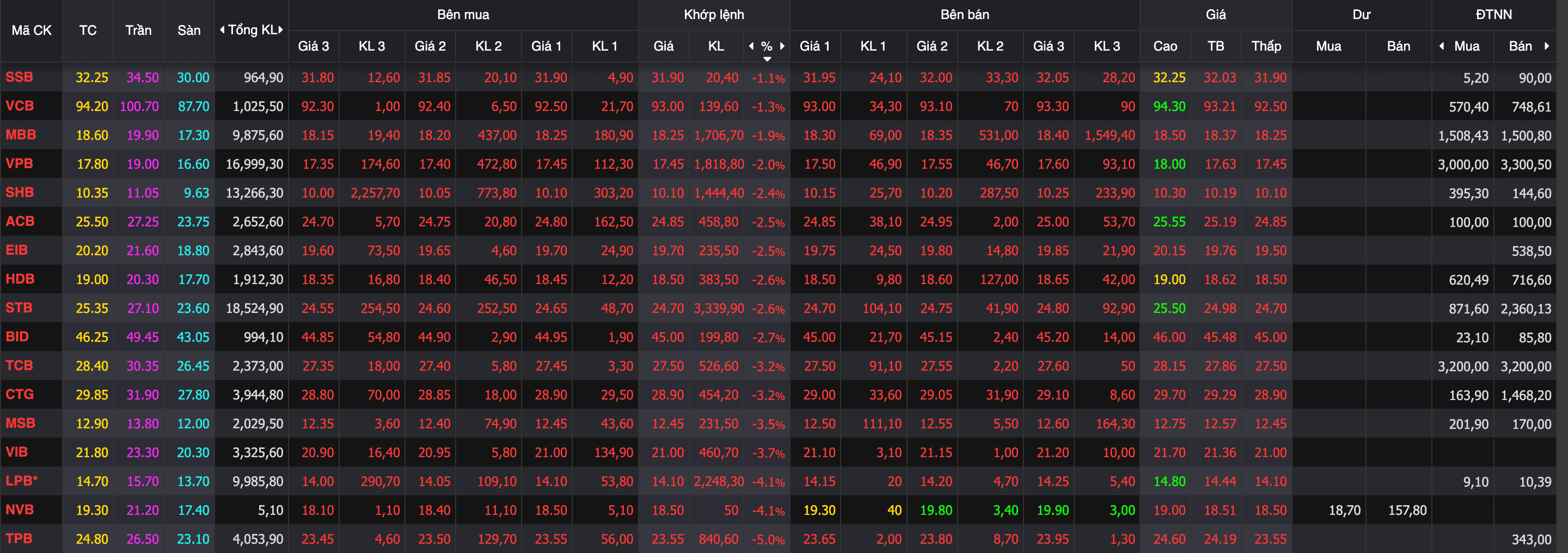
Task: Open STB stock symbol
Action: [19, 308]
